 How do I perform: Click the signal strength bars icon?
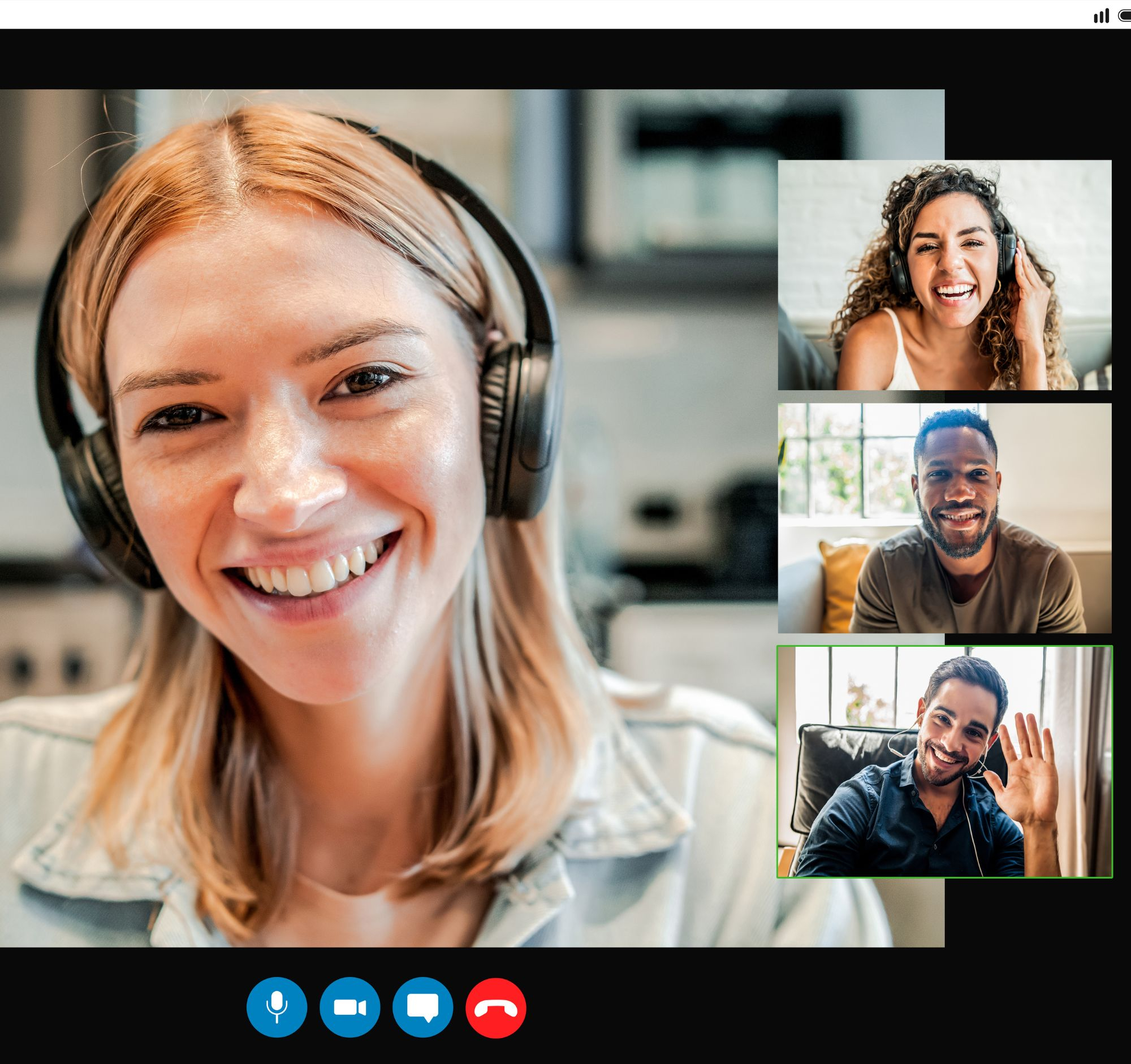click(x=1101, y=16)
